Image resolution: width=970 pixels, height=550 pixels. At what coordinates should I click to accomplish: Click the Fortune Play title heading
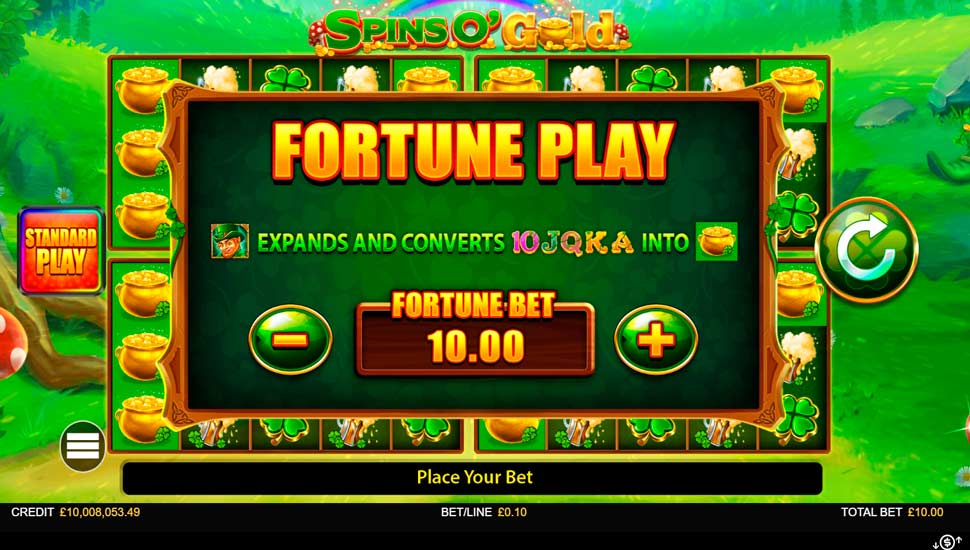point(474,151)
